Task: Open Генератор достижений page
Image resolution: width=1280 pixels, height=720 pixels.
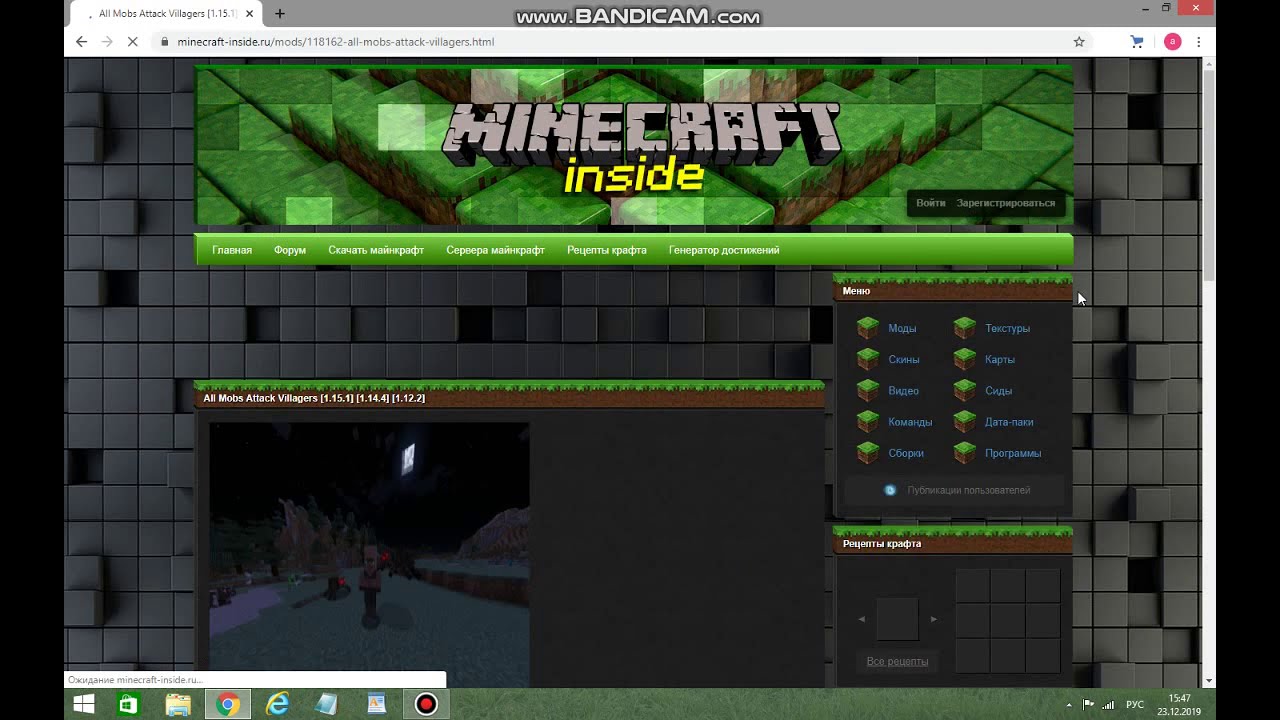Action: pyautogui.click(x=724, y=250)
